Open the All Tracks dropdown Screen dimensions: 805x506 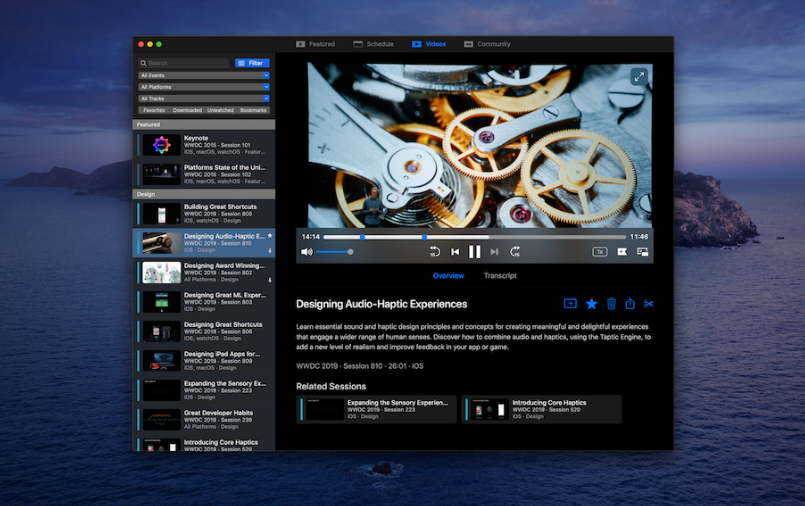tap(204, 98)
